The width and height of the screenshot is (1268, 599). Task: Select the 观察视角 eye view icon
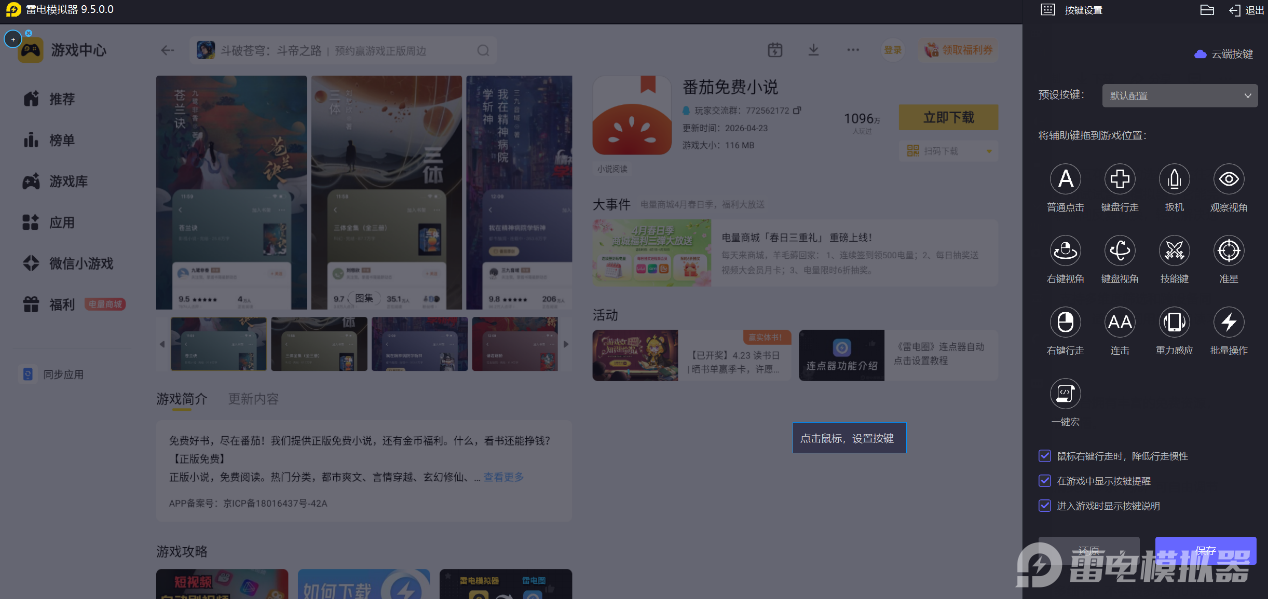[1228, 179]
